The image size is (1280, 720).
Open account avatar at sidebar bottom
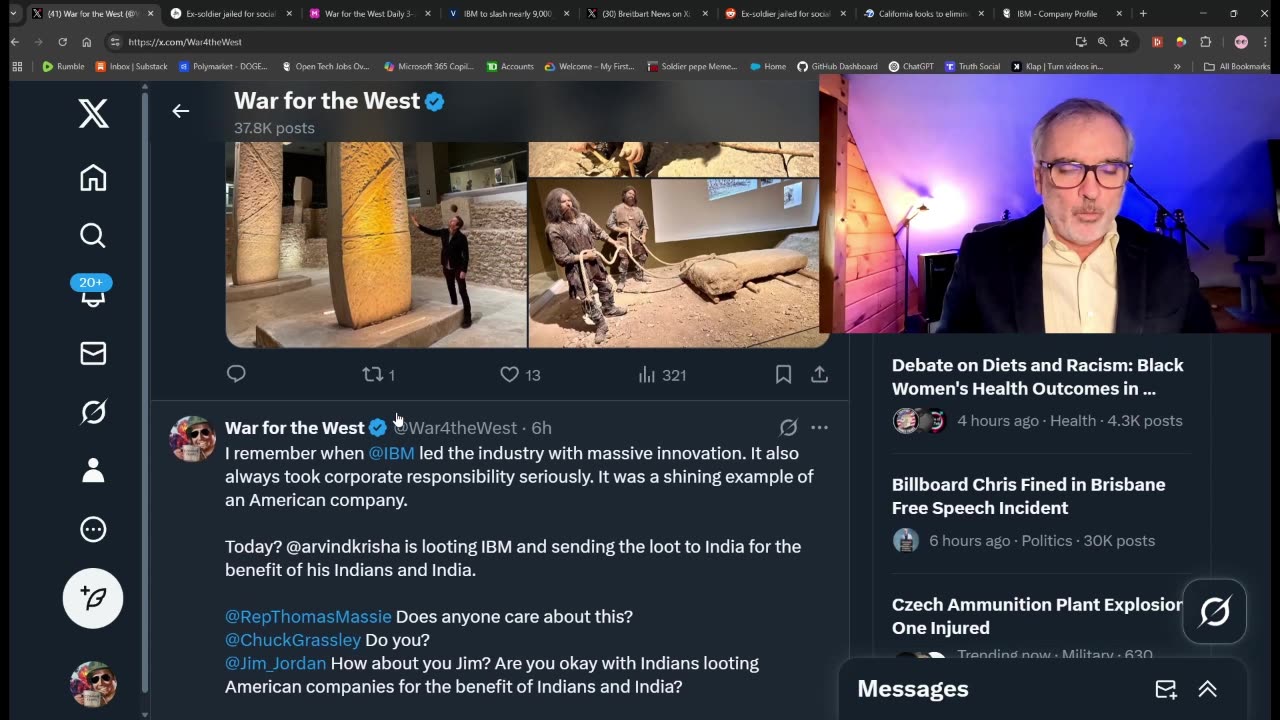point(93,684)
